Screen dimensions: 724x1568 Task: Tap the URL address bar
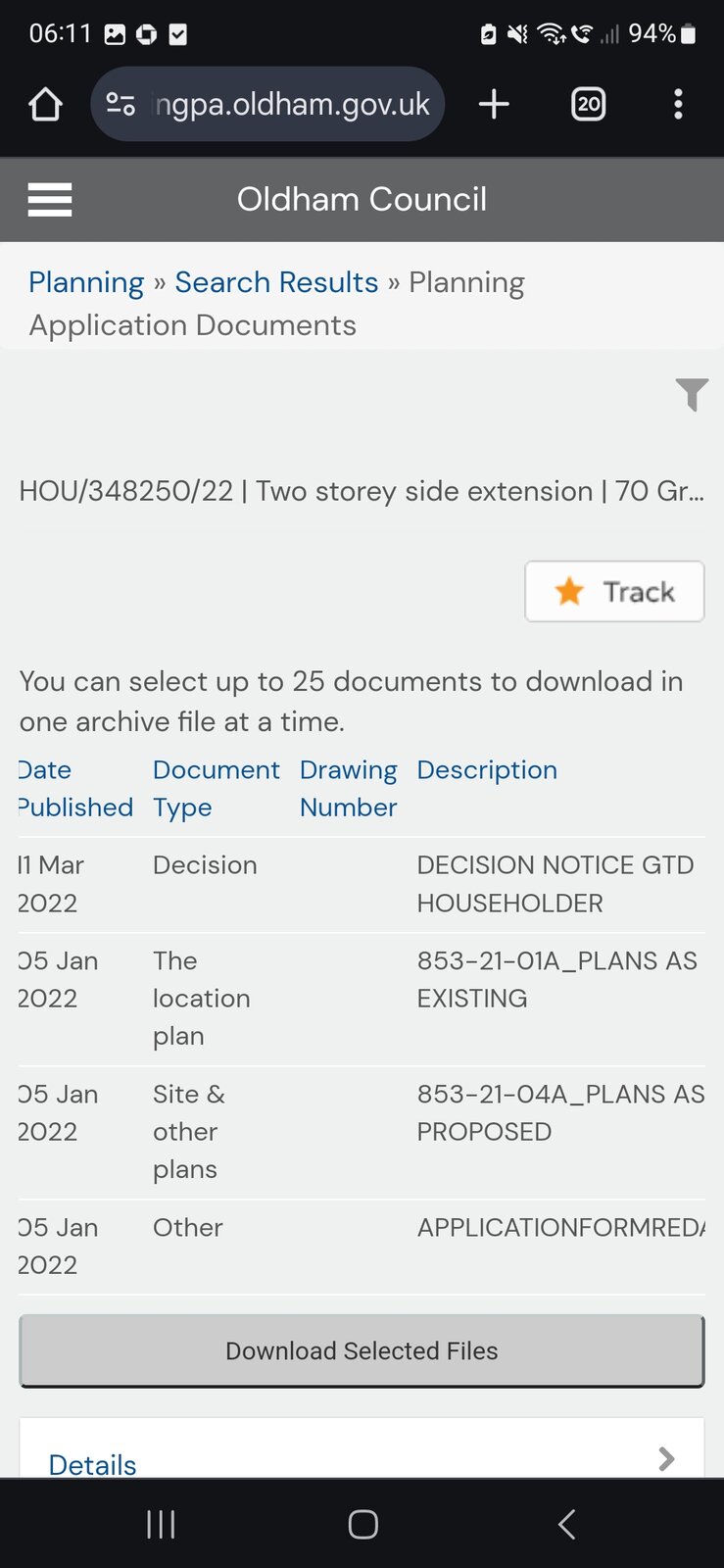[292, 104]
